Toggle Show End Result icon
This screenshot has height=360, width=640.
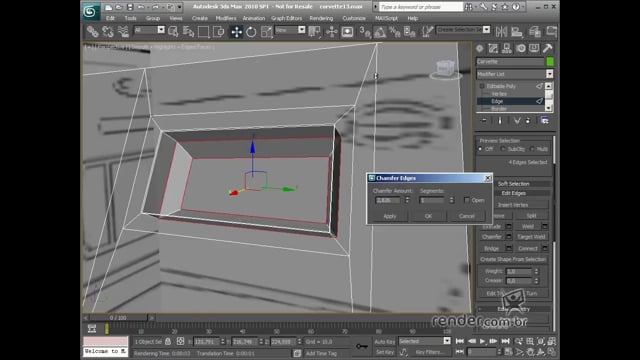500,120
